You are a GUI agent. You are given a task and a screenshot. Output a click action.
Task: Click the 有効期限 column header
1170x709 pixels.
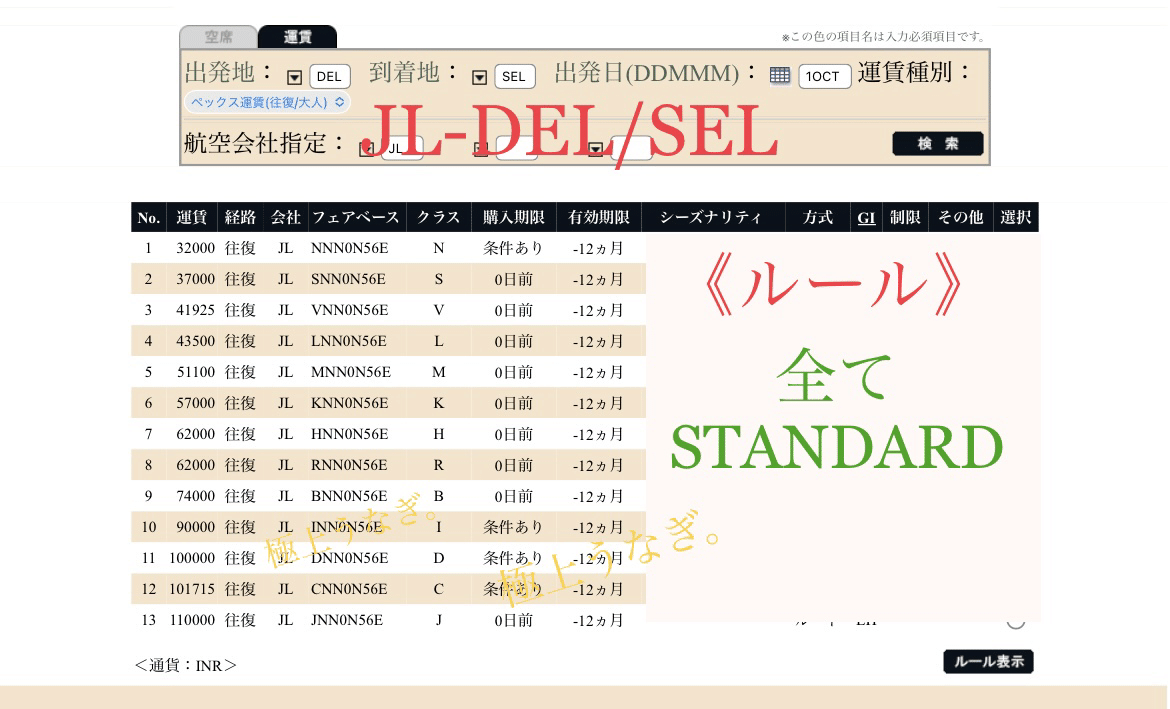pos(598,217)
